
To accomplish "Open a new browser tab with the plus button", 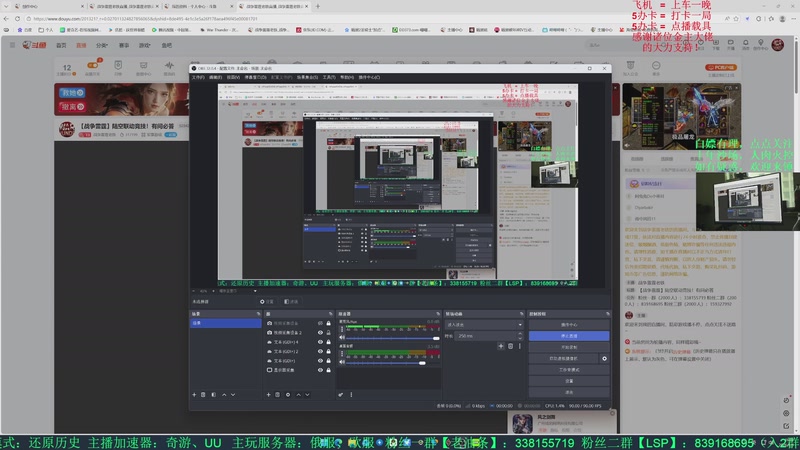I will click(318, 6).
